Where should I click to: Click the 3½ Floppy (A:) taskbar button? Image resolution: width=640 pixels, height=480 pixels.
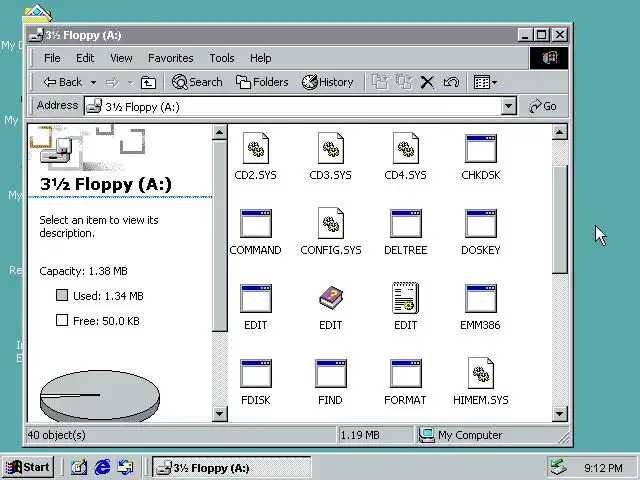[x=232, y=467]
